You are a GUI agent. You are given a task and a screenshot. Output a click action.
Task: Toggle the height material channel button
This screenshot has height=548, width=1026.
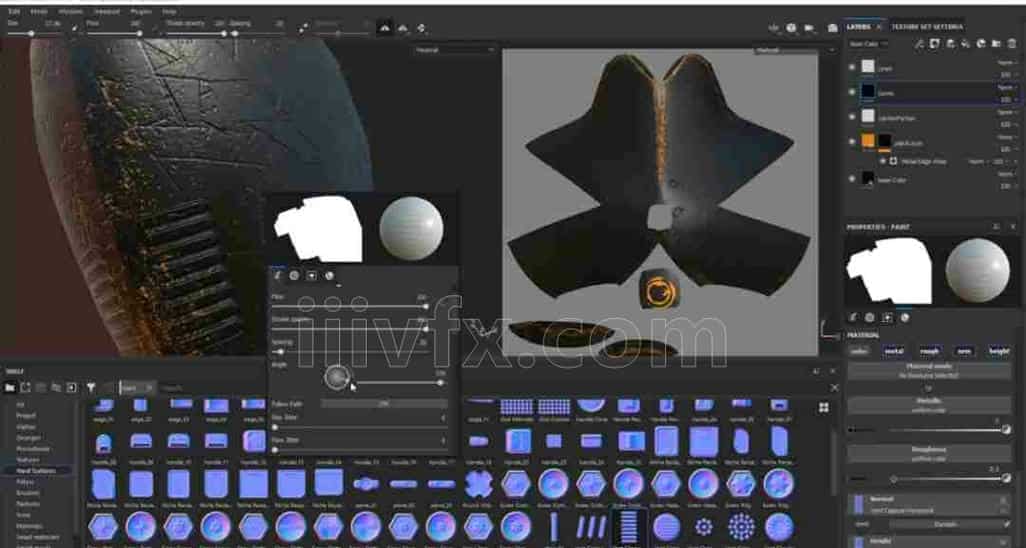[x=999, y=352]
